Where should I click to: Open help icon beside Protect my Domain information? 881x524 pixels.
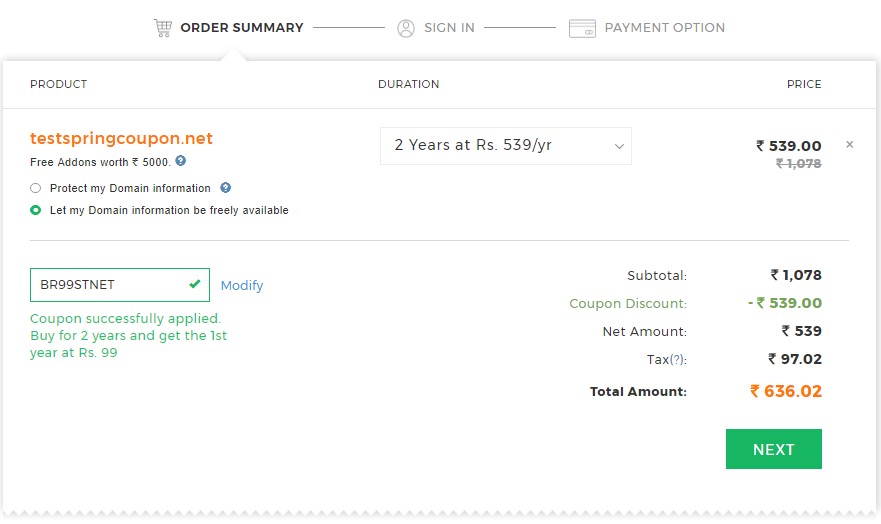[225, 188]
